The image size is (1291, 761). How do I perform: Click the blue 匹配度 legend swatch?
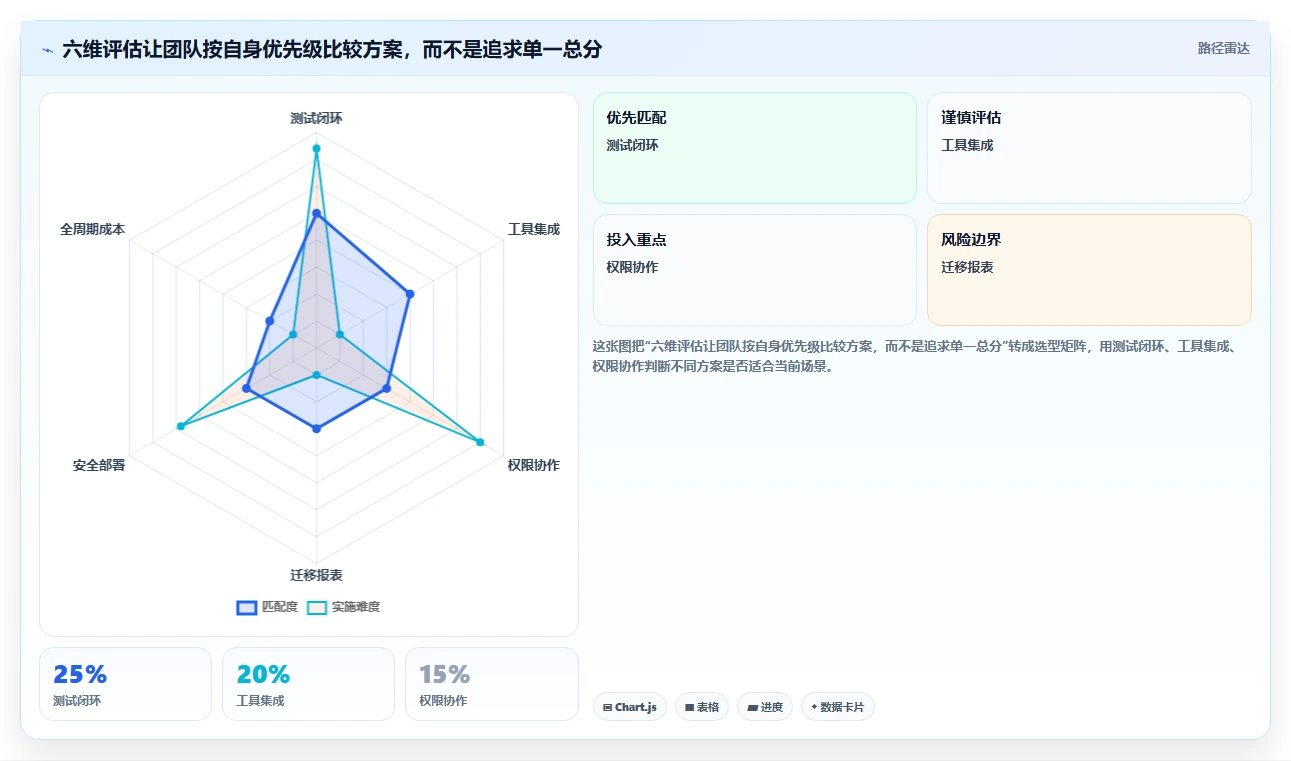coord(247,607)
